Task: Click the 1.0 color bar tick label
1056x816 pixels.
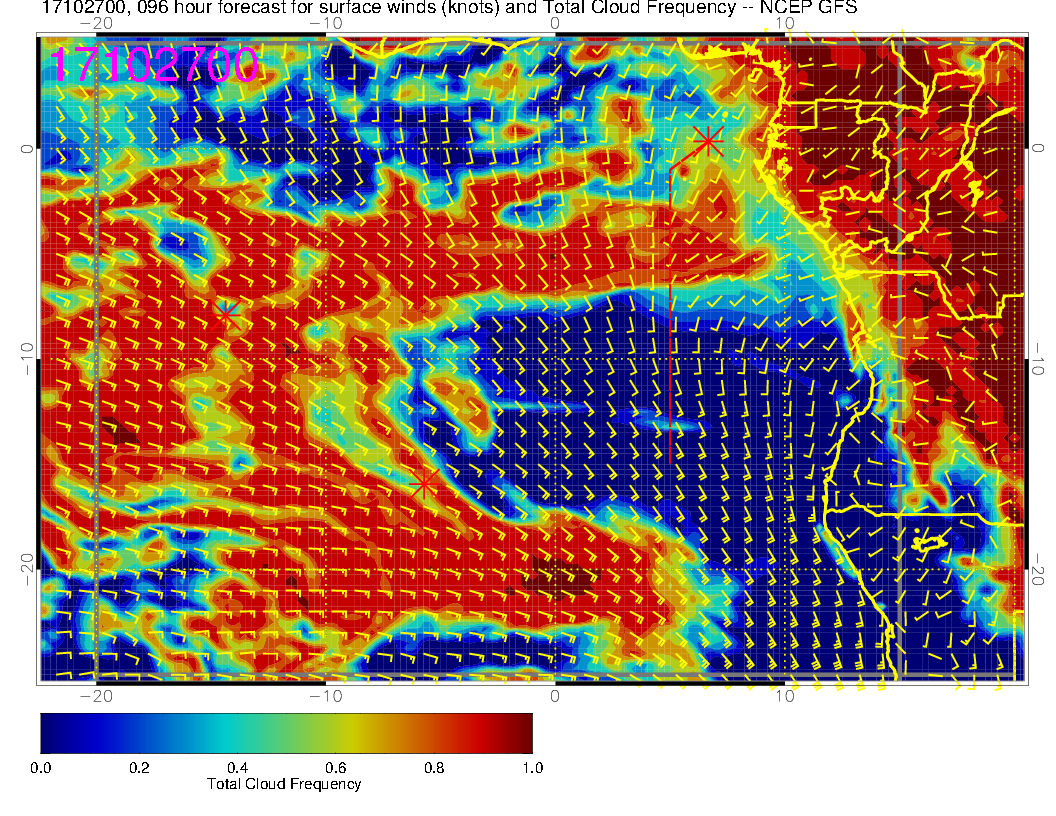Action: point(533,768)
